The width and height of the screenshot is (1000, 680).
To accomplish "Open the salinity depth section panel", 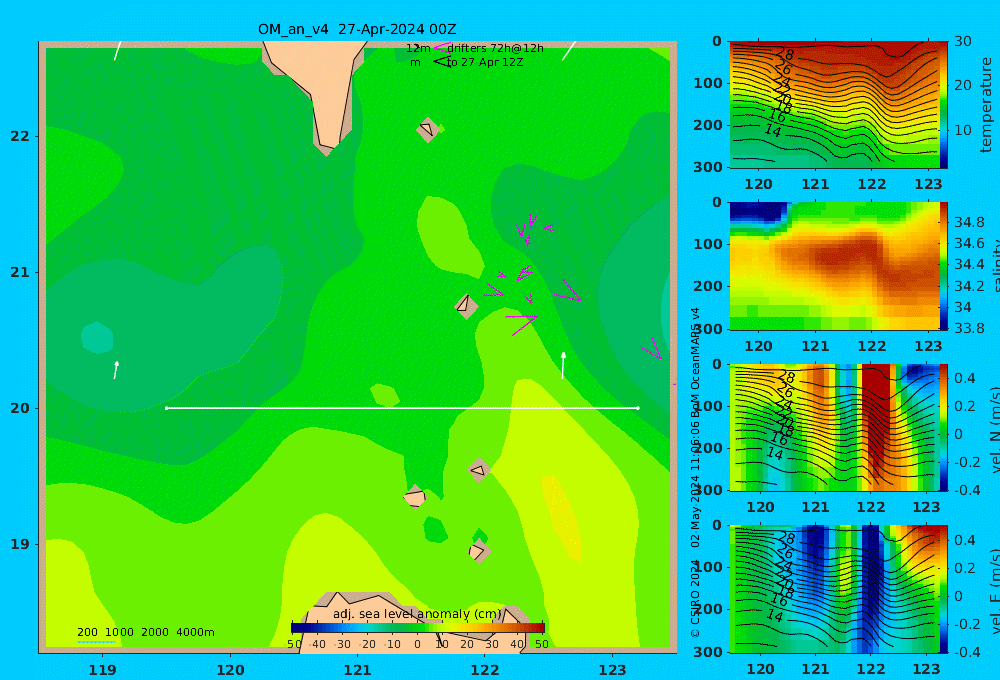I will pos(834,266).
